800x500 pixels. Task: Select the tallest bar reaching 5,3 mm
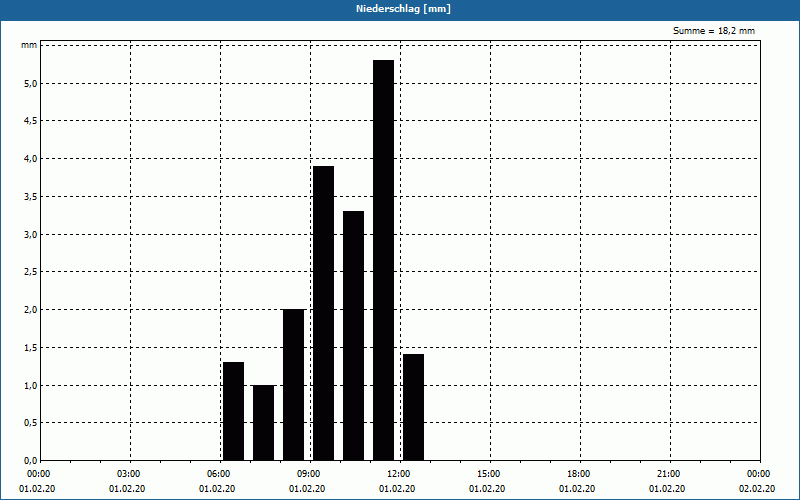click(384, 260)
